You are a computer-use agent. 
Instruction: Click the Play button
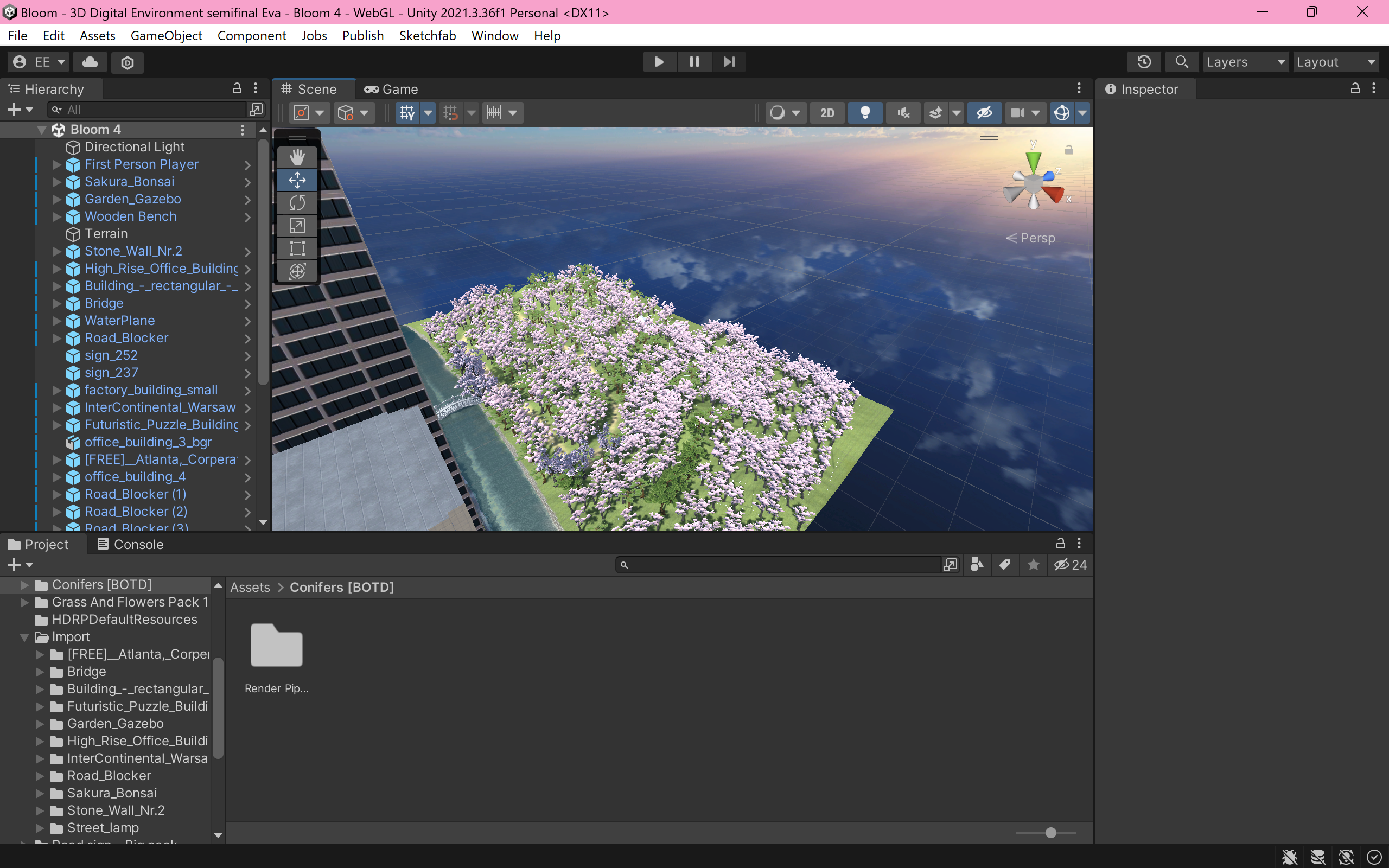pyautogui.click(x=659, y=62)
